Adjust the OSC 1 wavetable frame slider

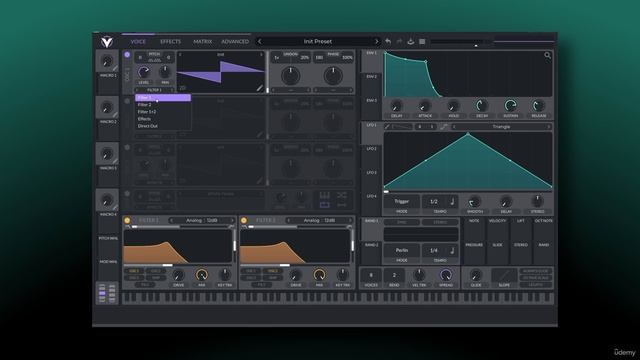[268, 72]
